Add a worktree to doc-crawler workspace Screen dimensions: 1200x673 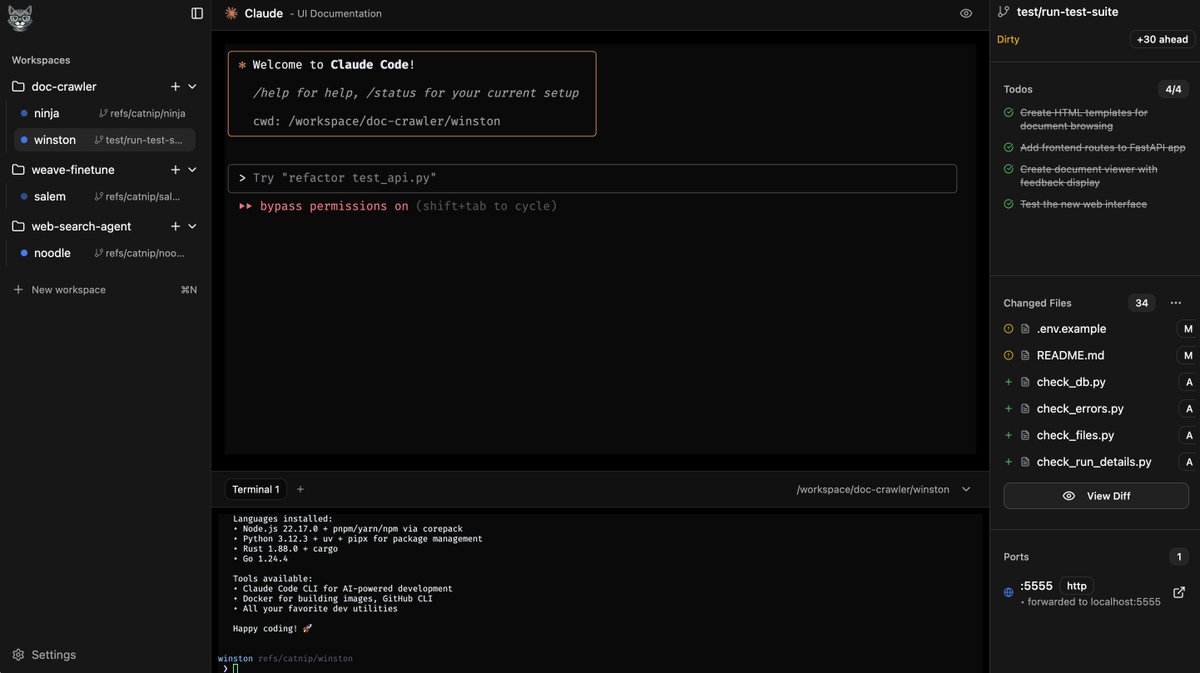pos(175,87)
